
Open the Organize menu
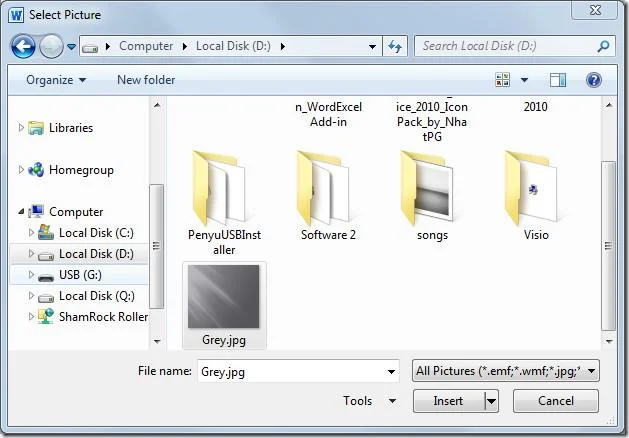point(56,80)
